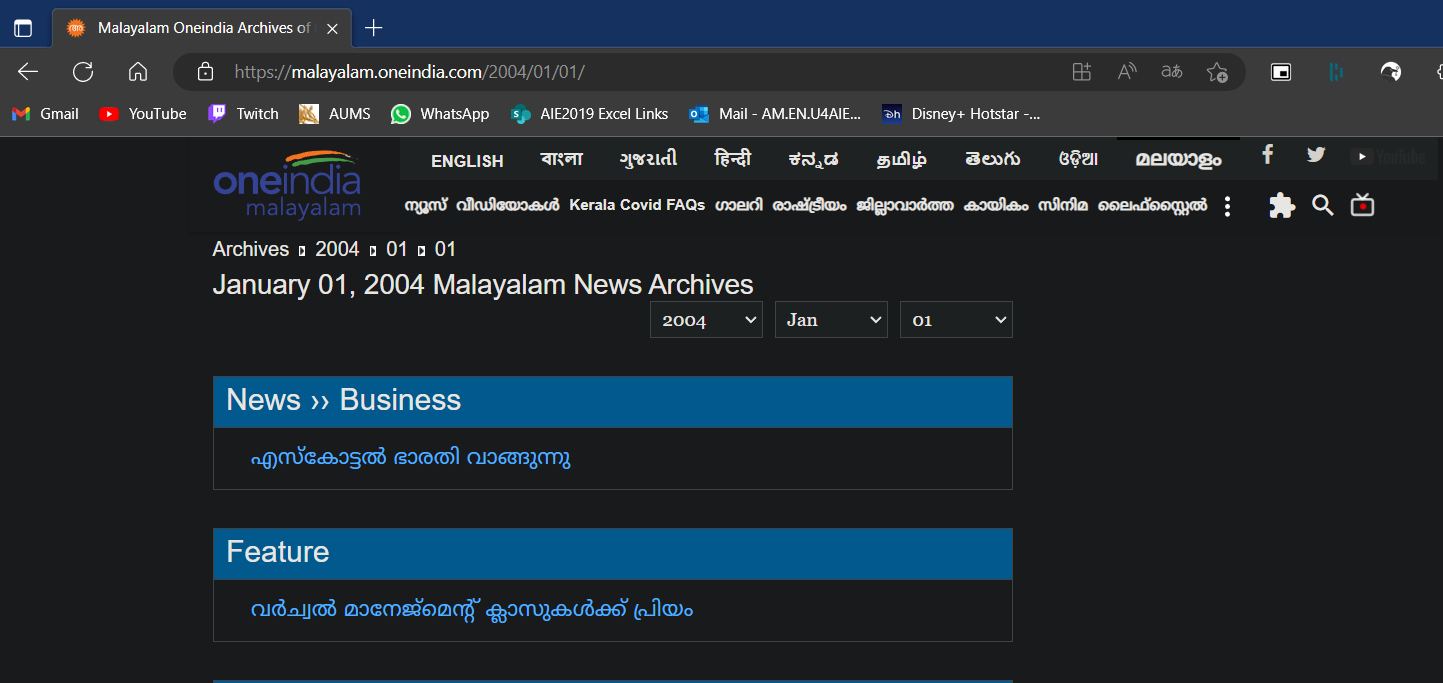Click the split screen toolbar icon
Image resolution: width=1443 pixels, height=683 pixels.
click(x=1281, y=71)
